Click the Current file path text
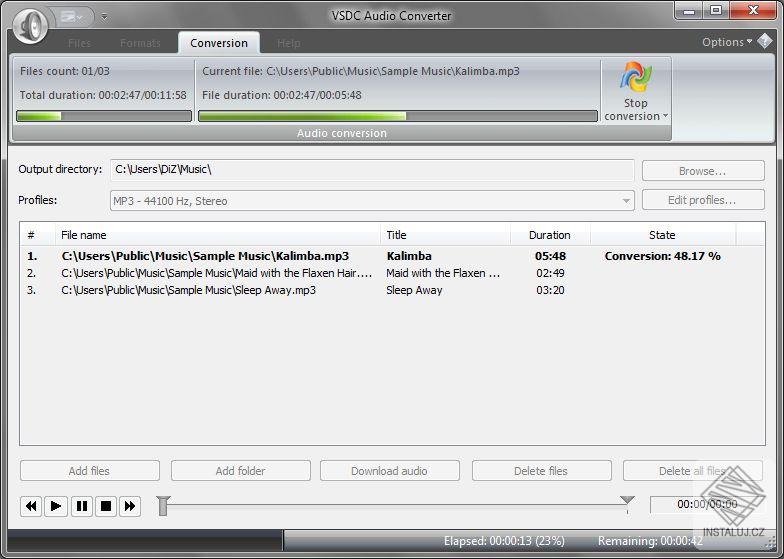This screenshot has height=559, width=784. [360, 71]
